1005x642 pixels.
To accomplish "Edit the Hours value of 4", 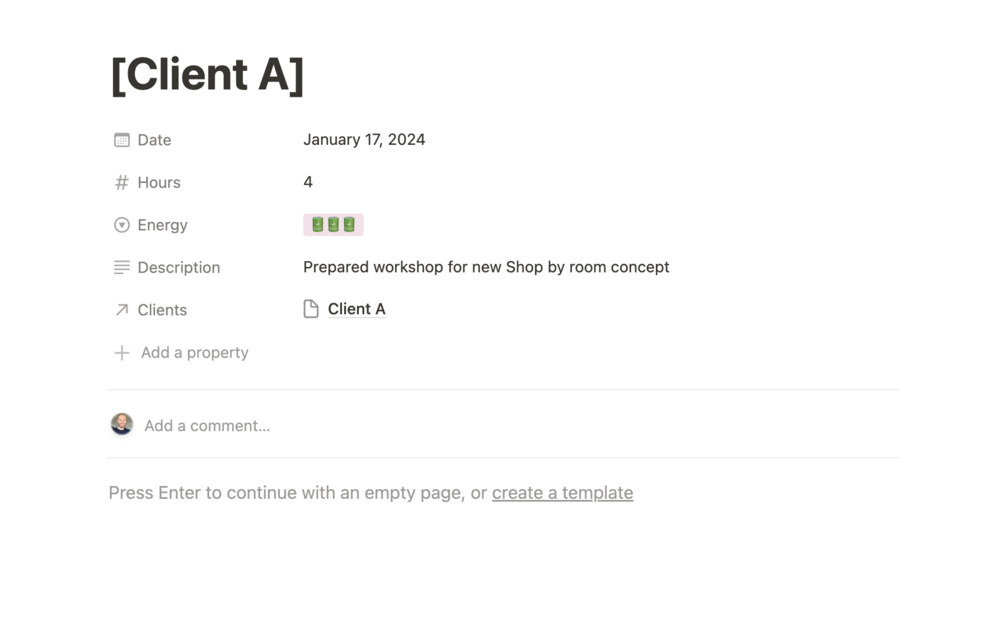I will click(x=308, y=182).
